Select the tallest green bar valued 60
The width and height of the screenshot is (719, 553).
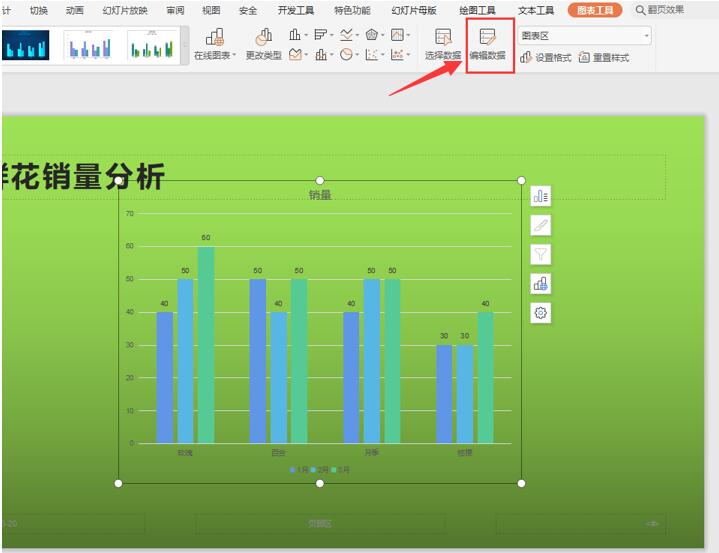(206, 345)
